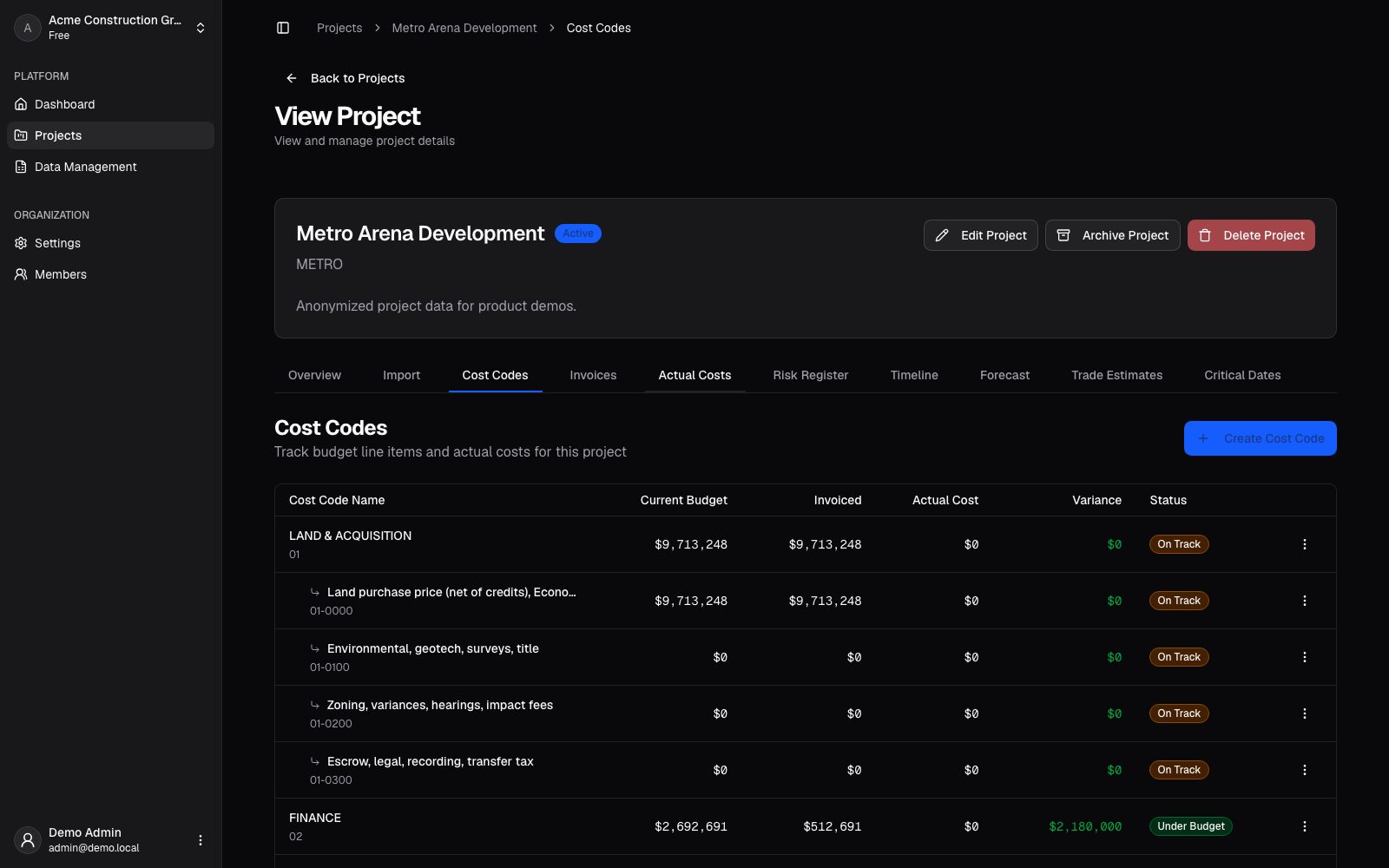1389x868 pixels.
Task: Click the organization avatar letter A
Action: pyautogui.click(x=28, y=28)
